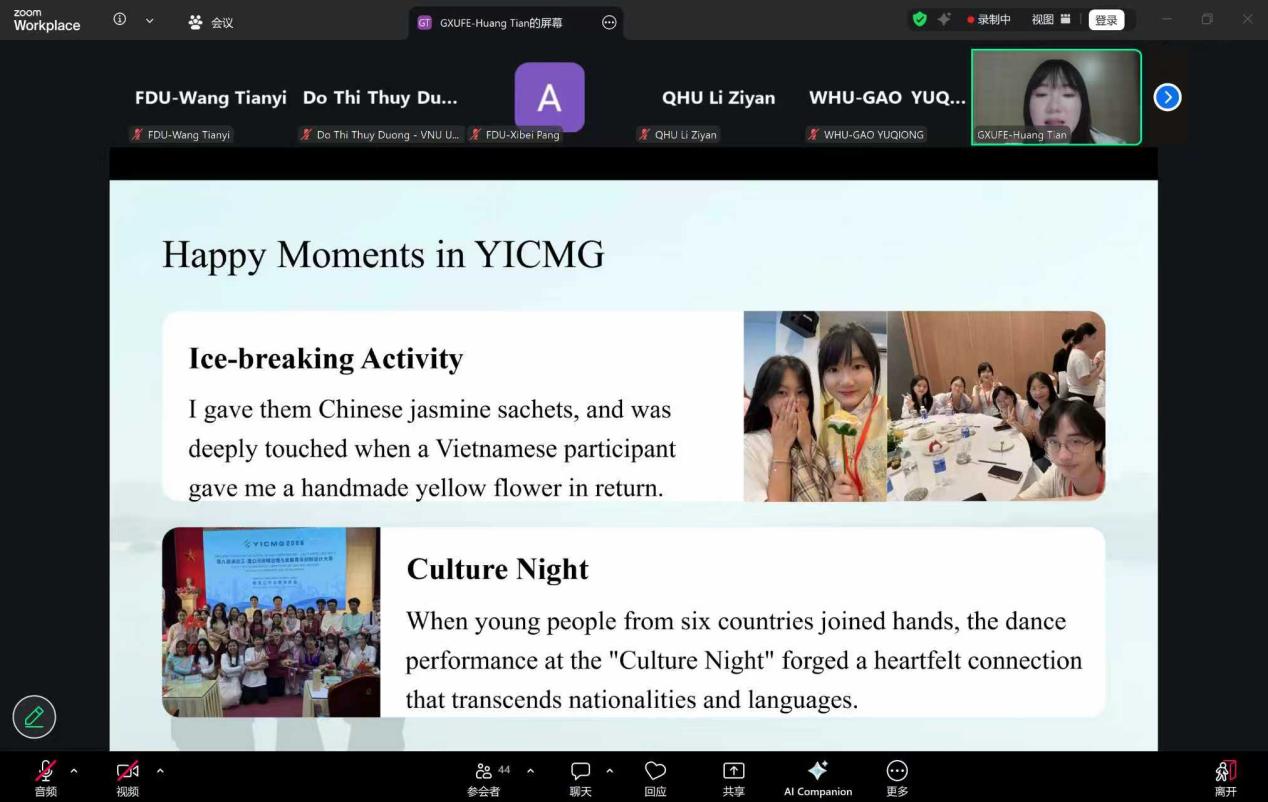Screen dimensions: 1268x802
Task: Click the green annotation pencil button
Action: tap(34, 716)
